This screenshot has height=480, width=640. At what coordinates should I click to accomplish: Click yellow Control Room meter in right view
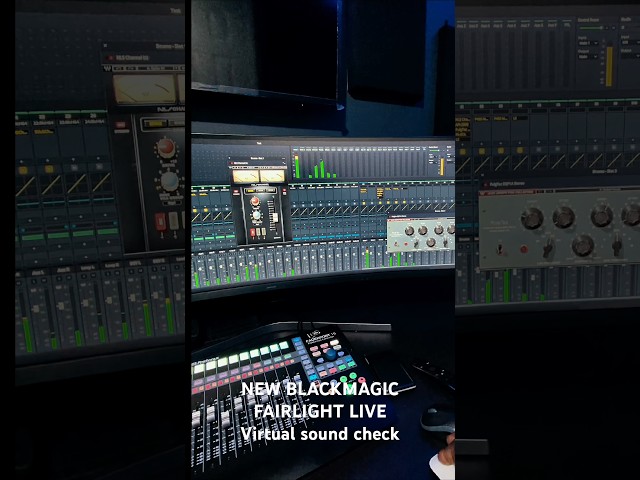pos(609,66)
